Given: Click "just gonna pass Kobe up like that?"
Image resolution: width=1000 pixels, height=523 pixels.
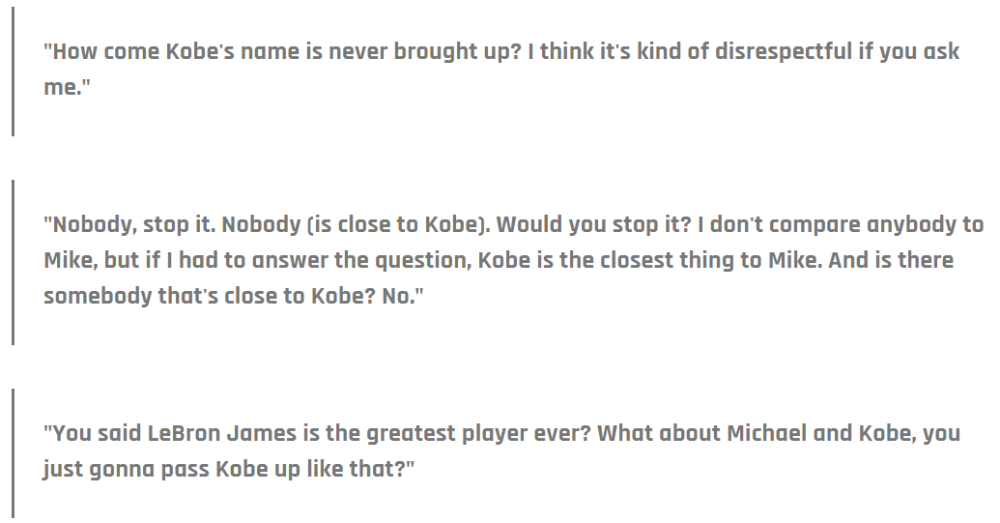Looking at the screenshot, I should click(x=228, y=469).
